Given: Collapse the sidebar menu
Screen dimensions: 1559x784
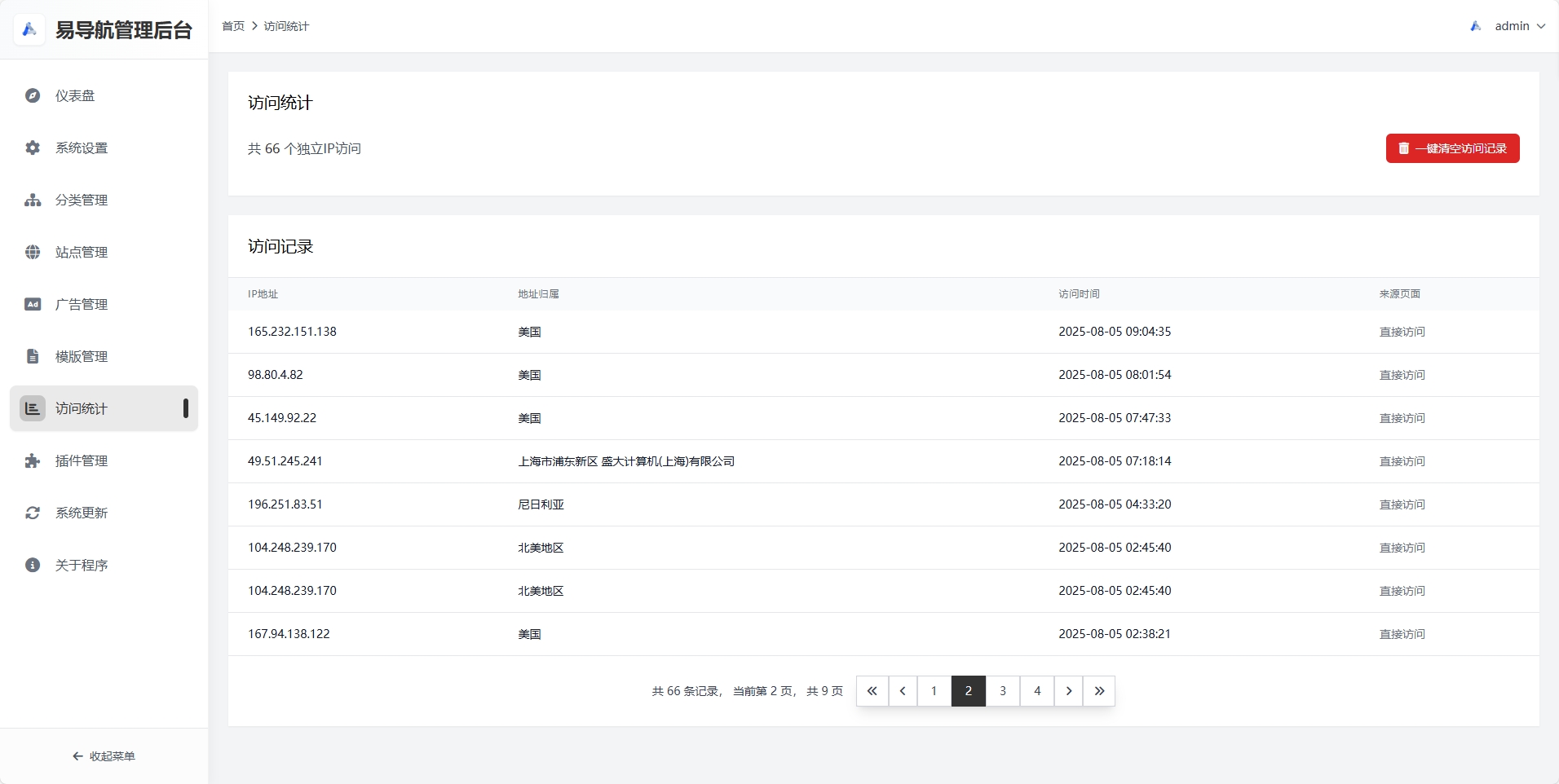Looking at the screenshot, I should pyautogui.click(x=104, y=756).
